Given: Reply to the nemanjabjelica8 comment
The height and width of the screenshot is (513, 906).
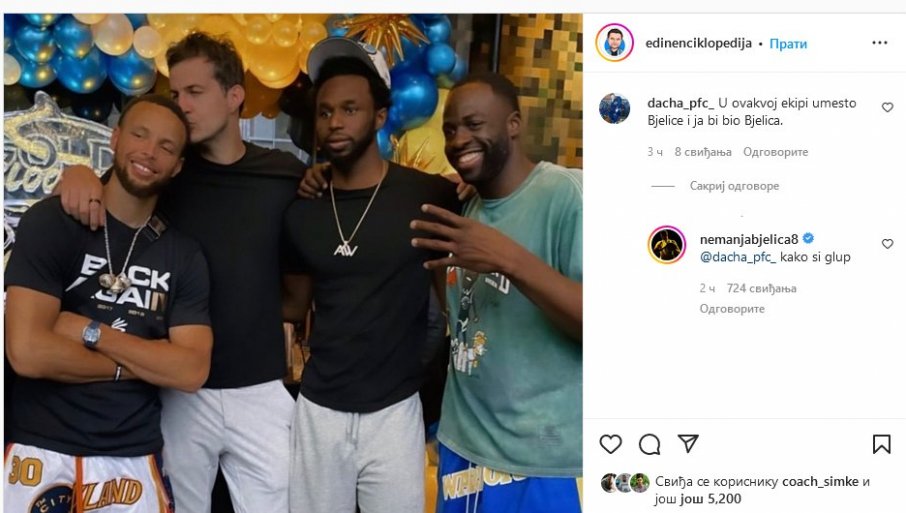Looking at the screenshot, I should tap(732, 309).
